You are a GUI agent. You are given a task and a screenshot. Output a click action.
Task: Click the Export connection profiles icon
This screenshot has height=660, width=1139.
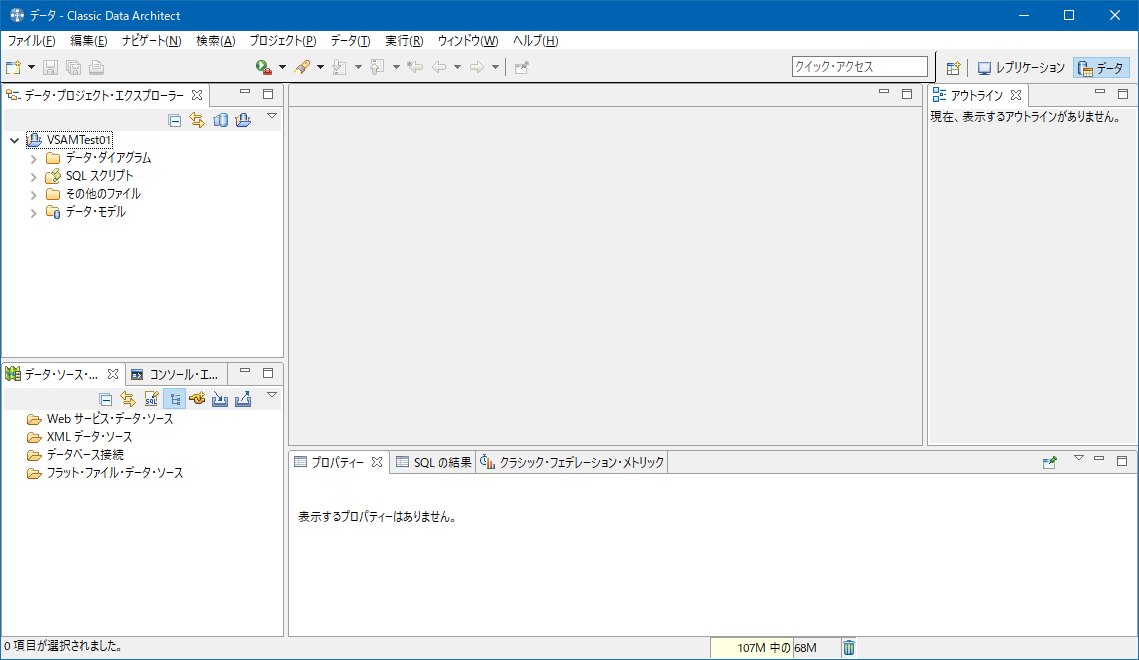coord(243,399)
